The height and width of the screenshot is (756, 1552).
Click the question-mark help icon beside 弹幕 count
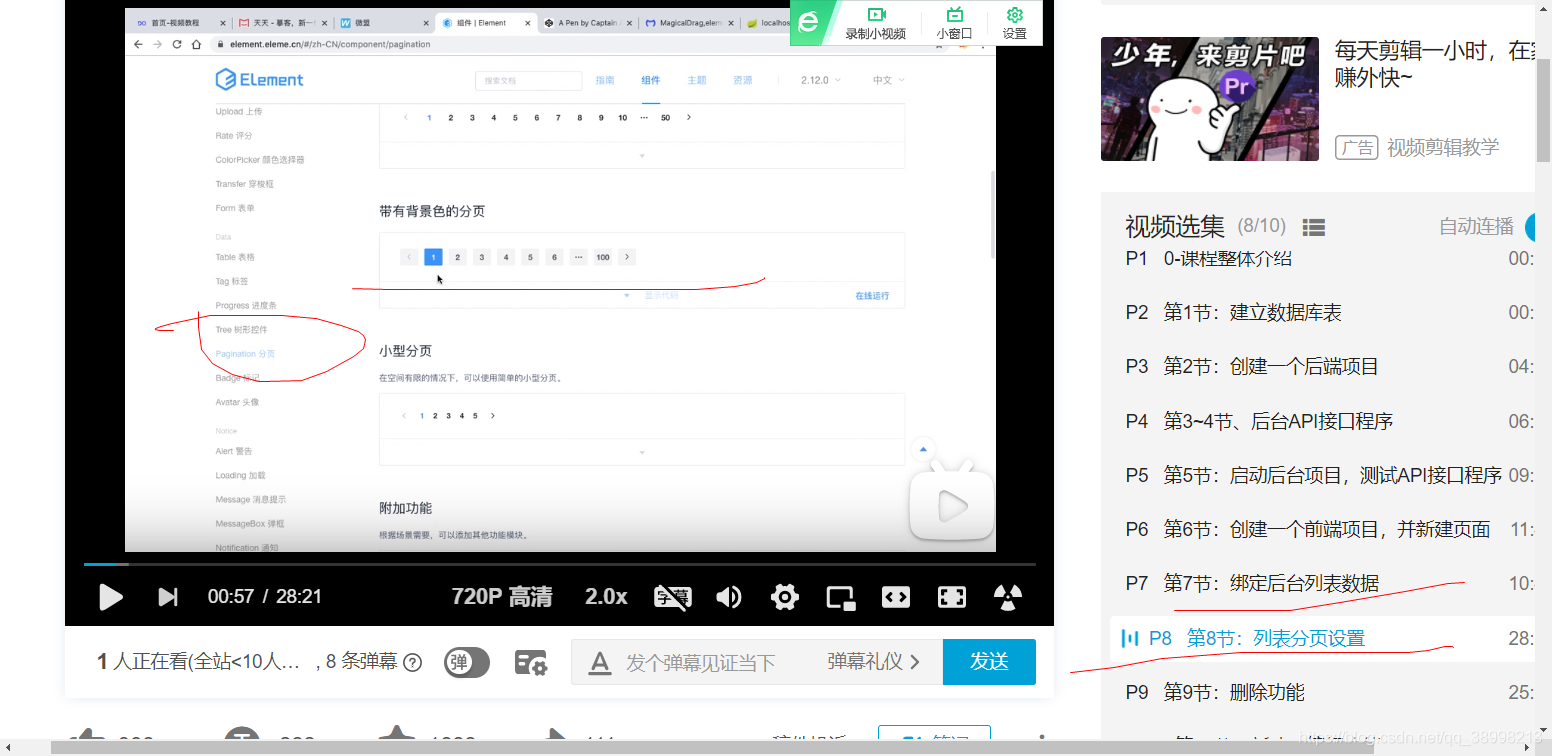click(x=412, y=662)
